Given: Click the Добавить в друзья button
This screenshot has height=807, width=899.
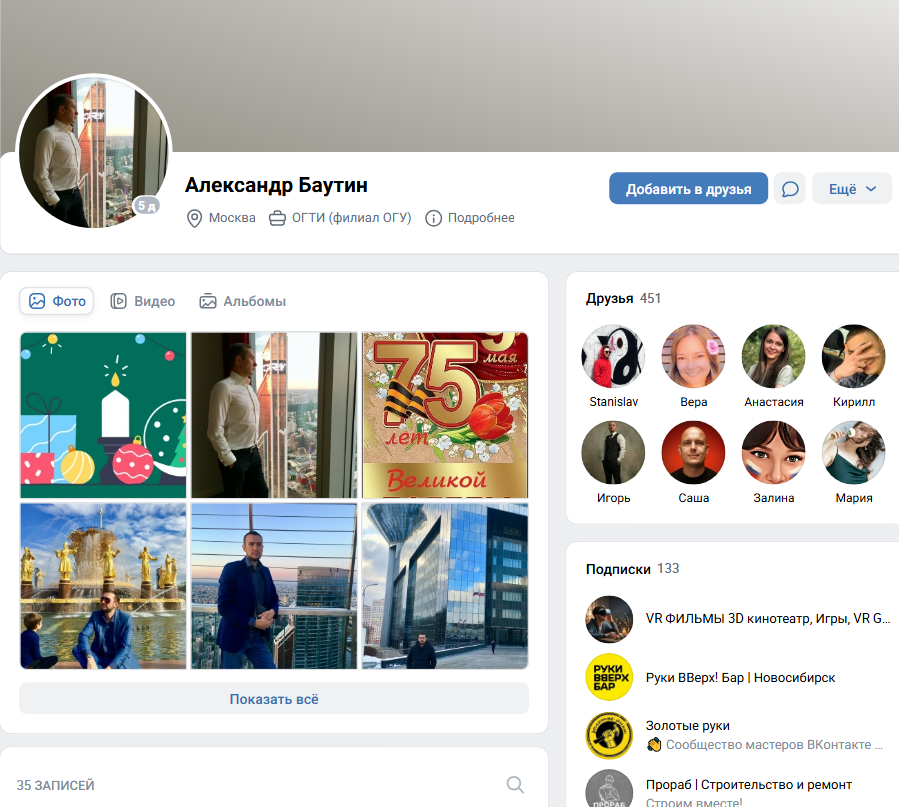Looking at the screenshot, I should [688, 189].
